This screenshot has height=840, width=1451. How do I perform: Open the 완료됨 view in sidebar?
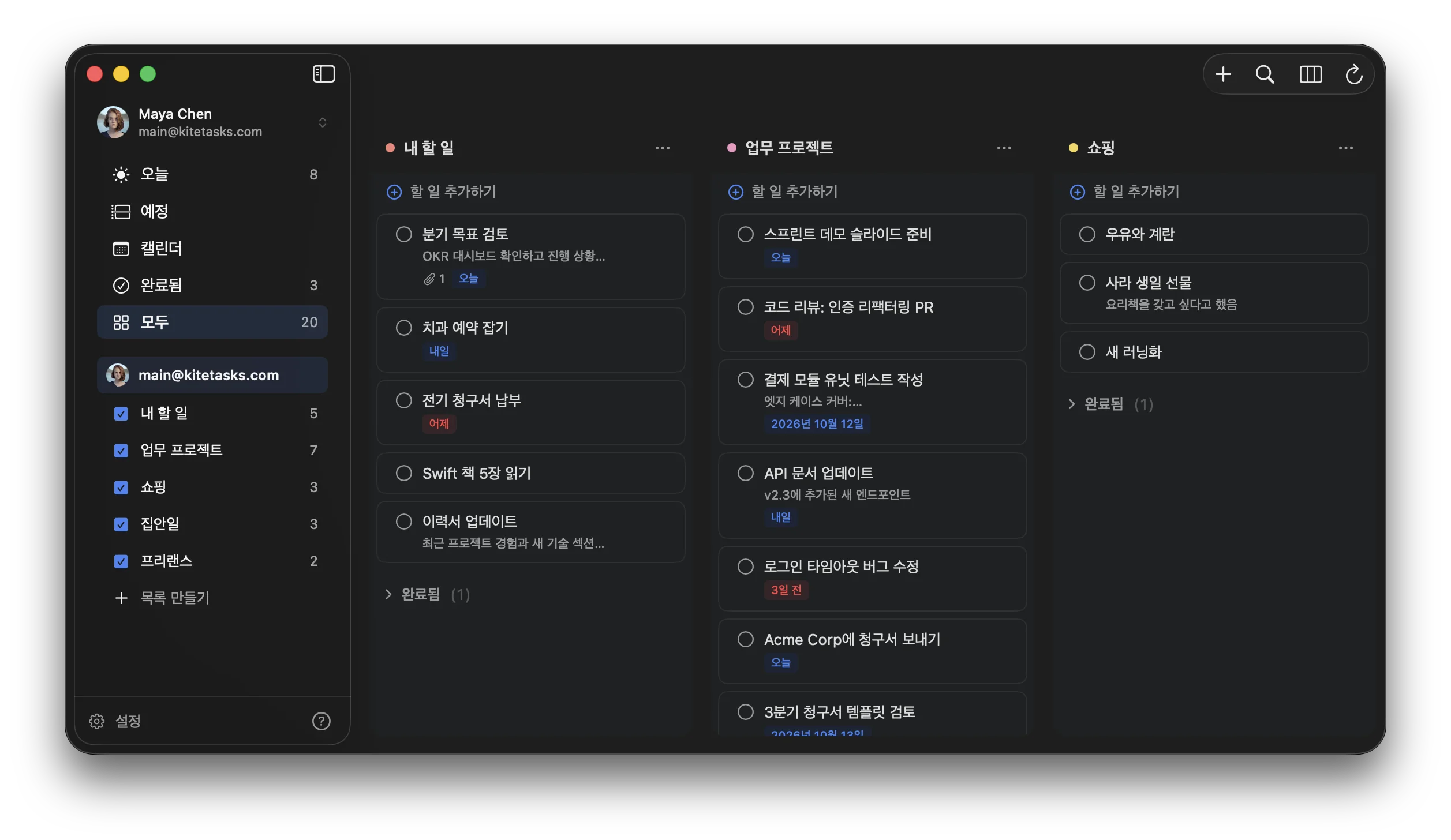pyautogui.click(x=212, y=285)
